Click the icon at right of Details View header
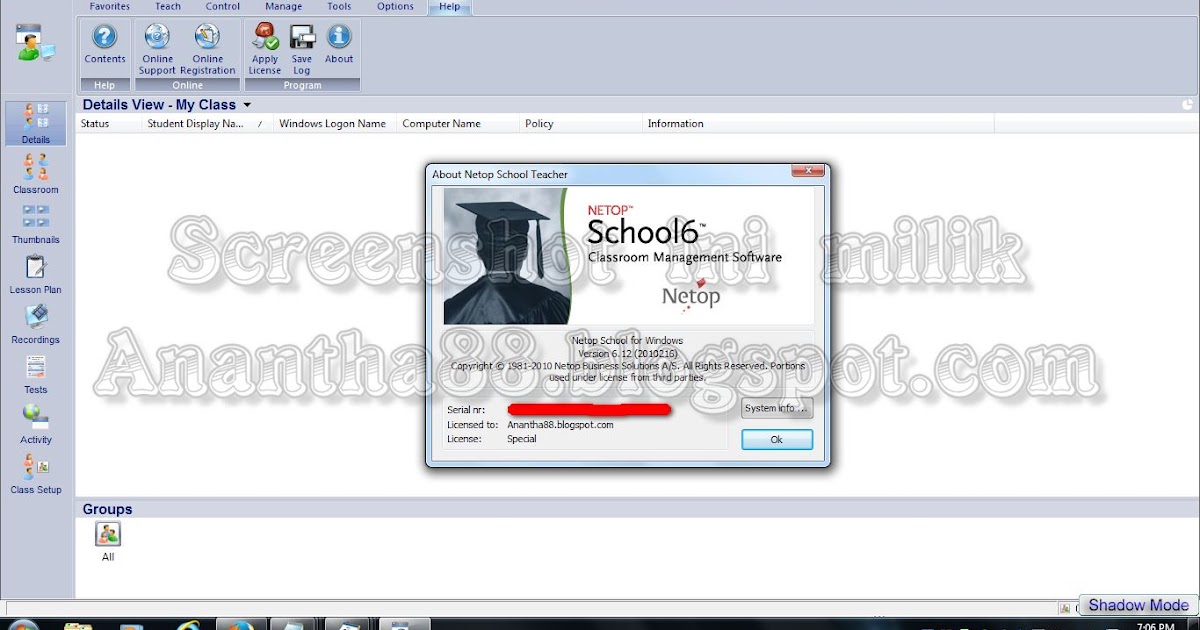This screenshot has height=630, width=1200. pos(1187,104)
